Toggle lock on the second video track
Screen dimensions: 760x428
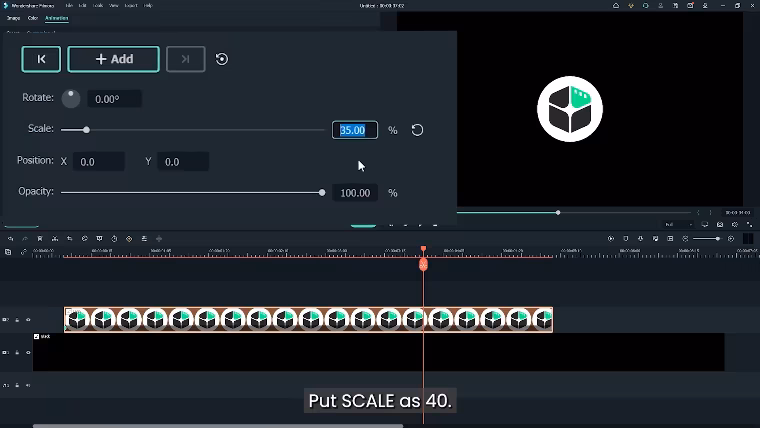click(x=17, y=352)
